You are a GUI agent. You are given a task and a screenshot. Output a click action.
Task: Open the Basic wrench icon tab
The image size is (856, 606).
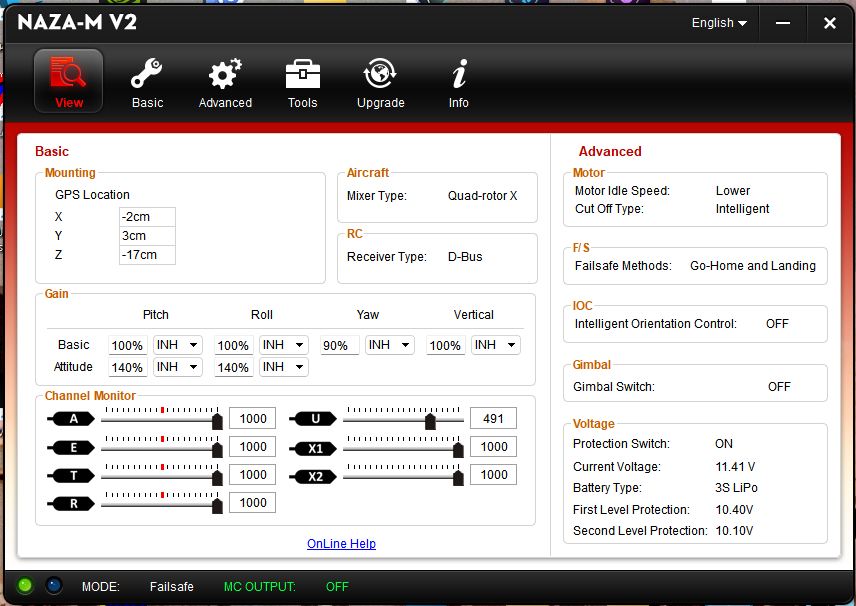(x=147, y=83)
